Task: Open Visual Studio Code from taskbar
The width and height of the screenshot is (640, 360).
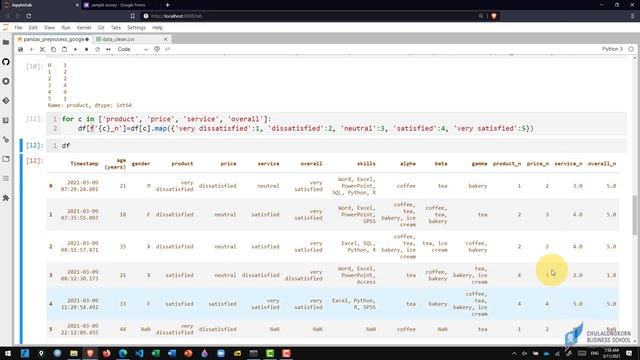Action: [x=139, y=353]
